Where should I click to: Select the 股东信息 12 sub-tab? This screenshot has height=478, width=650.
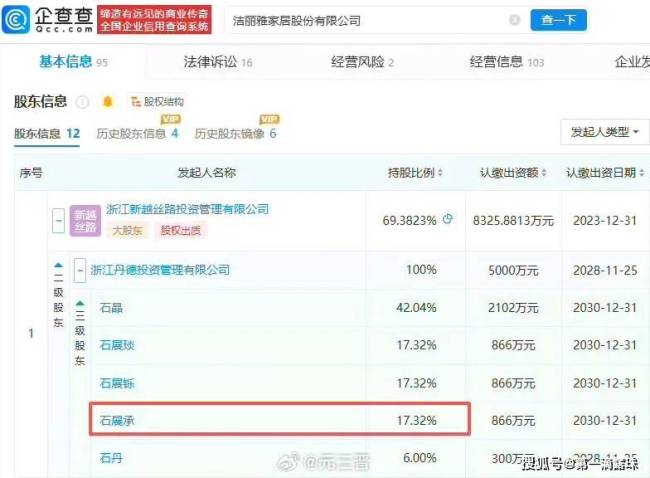[x=47, y=133]
